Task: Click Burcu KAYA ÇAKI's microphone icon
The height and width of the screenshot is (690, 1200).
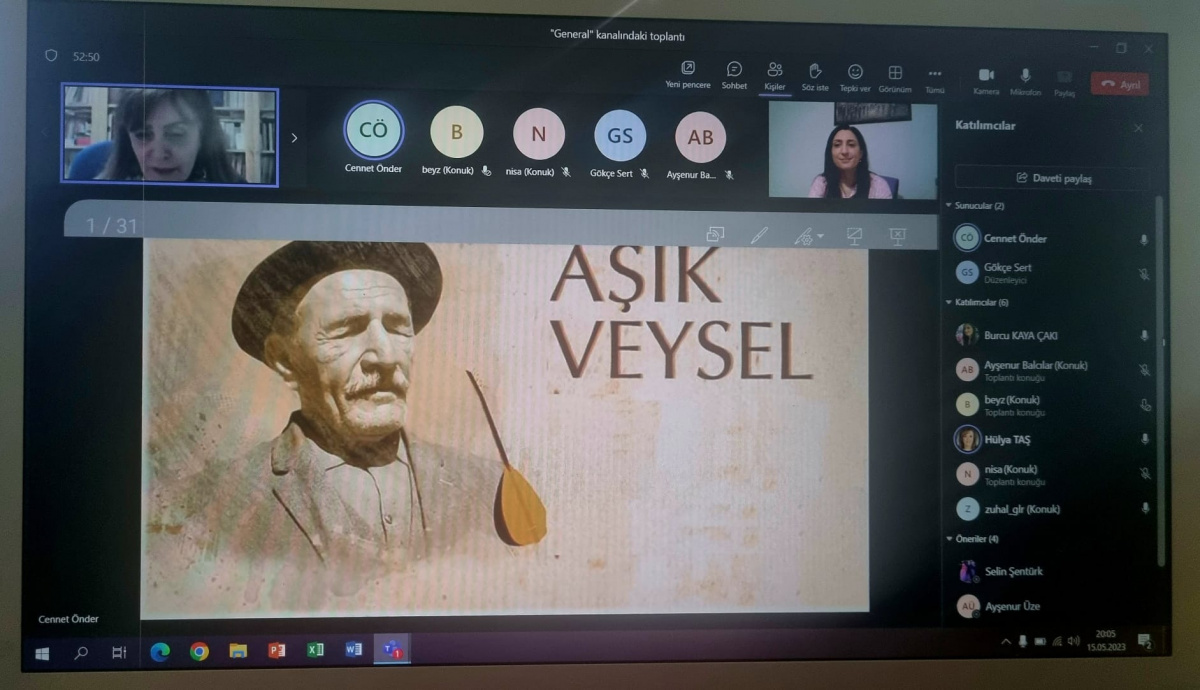Action: 1144,337
